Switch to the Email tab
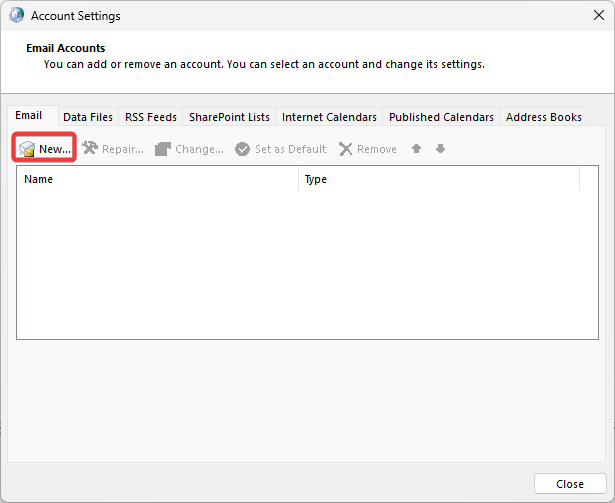Screen dimensions: 615x503 coord(29,116)
